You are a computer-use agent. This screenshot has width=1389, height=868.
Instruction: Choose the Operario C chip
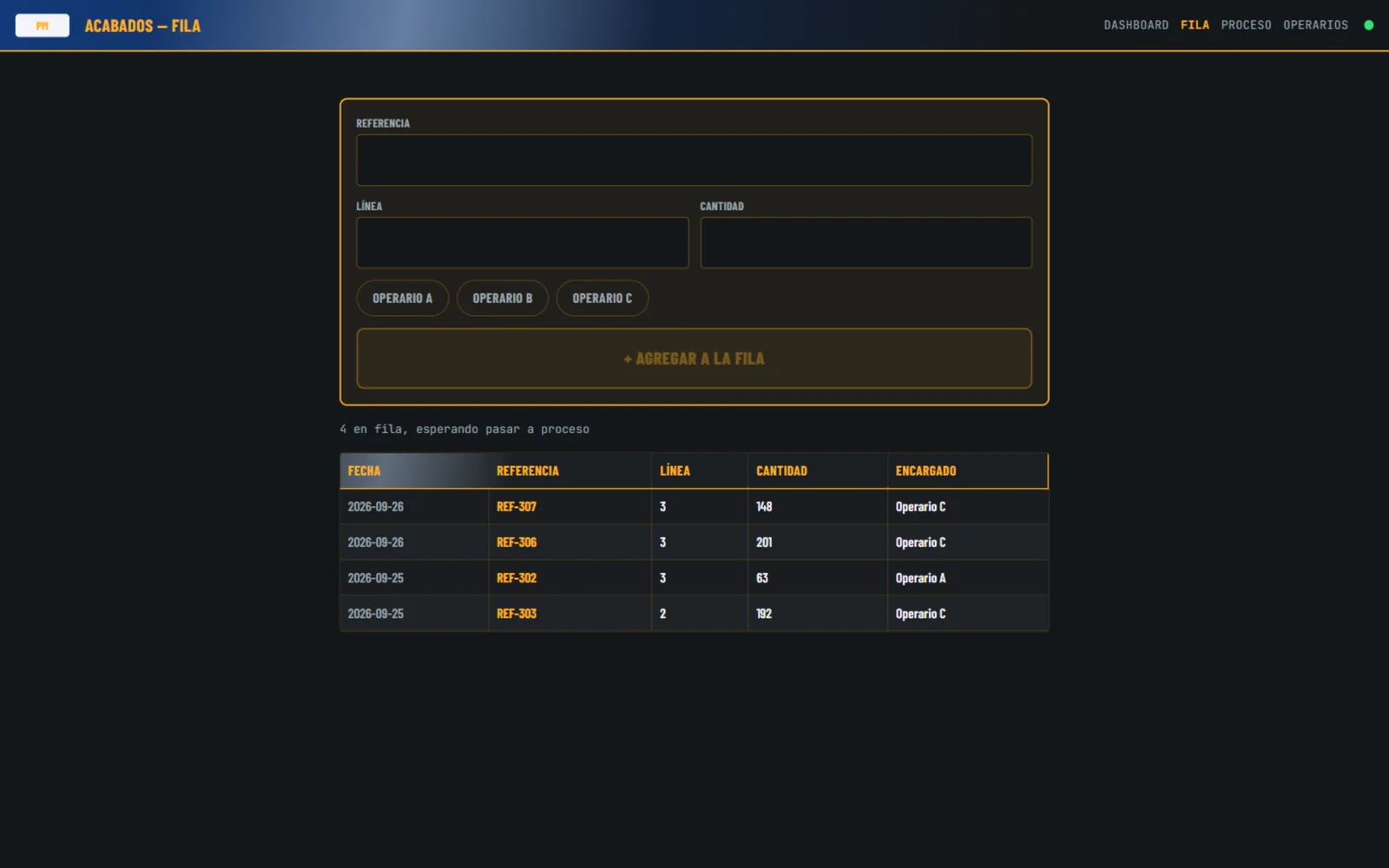[x=602, y=298]
